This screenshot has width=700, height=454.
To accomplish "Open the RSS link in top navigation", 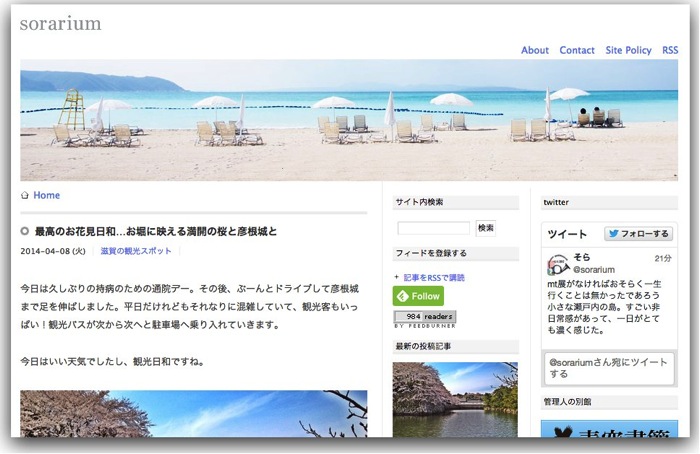I will [x=670, y=50].
